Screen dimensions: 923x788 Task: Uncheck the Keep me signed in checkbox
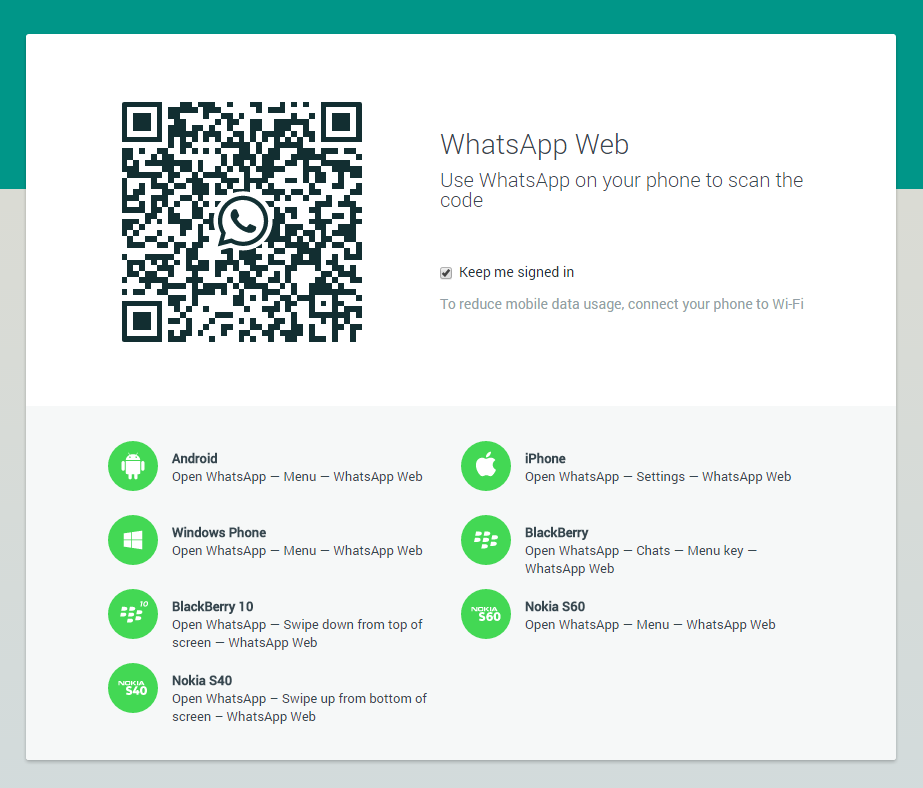click(x=445, y=272)
